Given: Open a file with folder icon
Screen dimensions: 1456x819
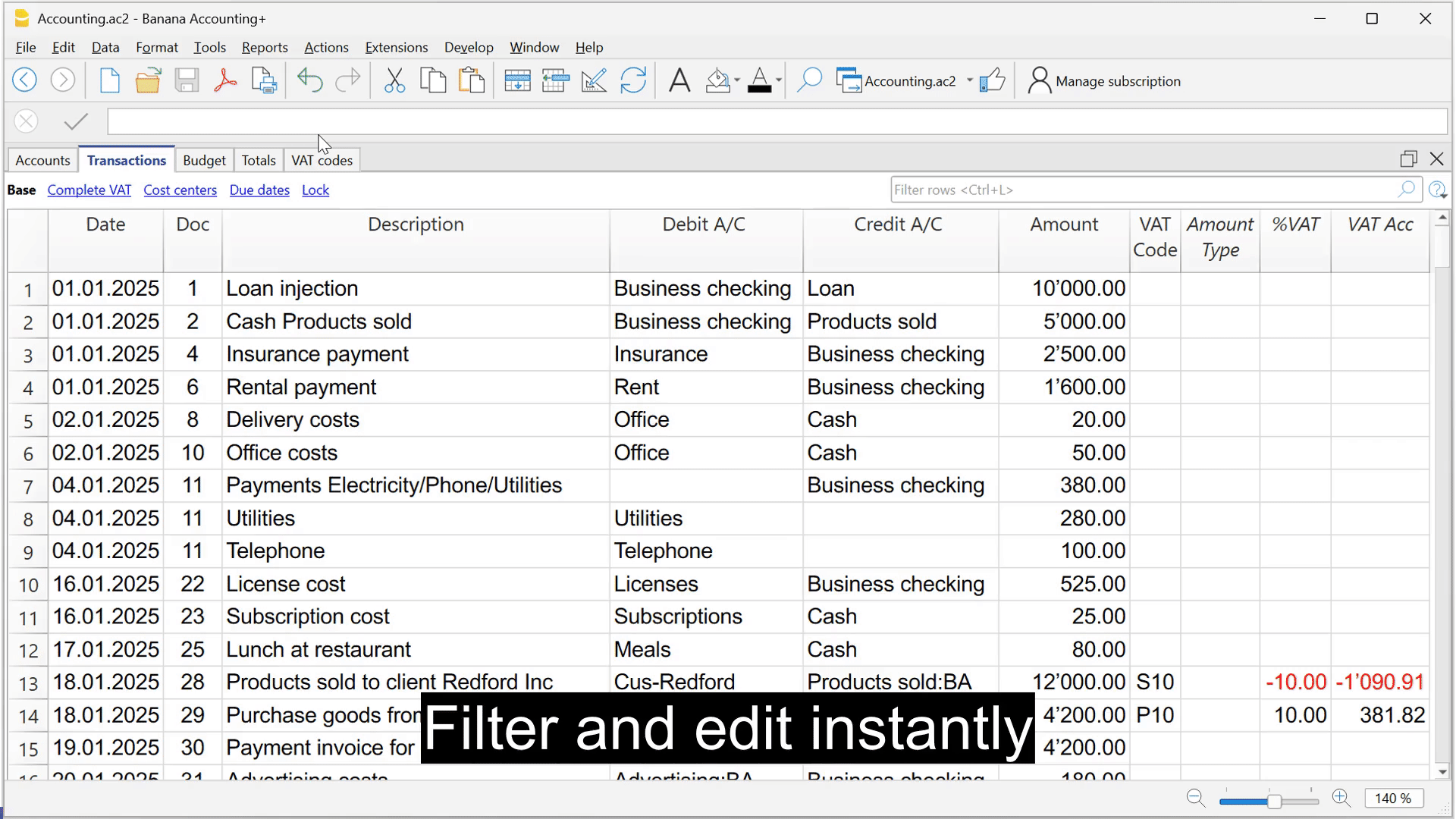Looking at the screenshot, I should tap(148, 80).
